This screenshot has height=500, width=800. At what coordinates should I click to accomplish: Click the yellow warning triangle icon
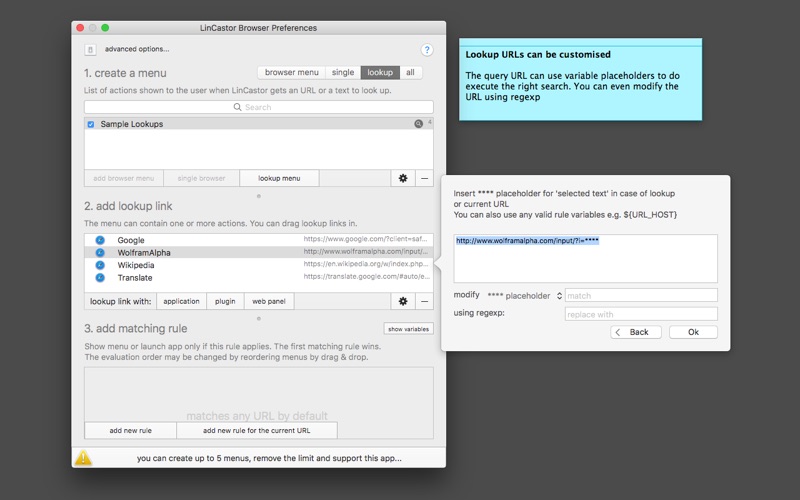(83, 458)
